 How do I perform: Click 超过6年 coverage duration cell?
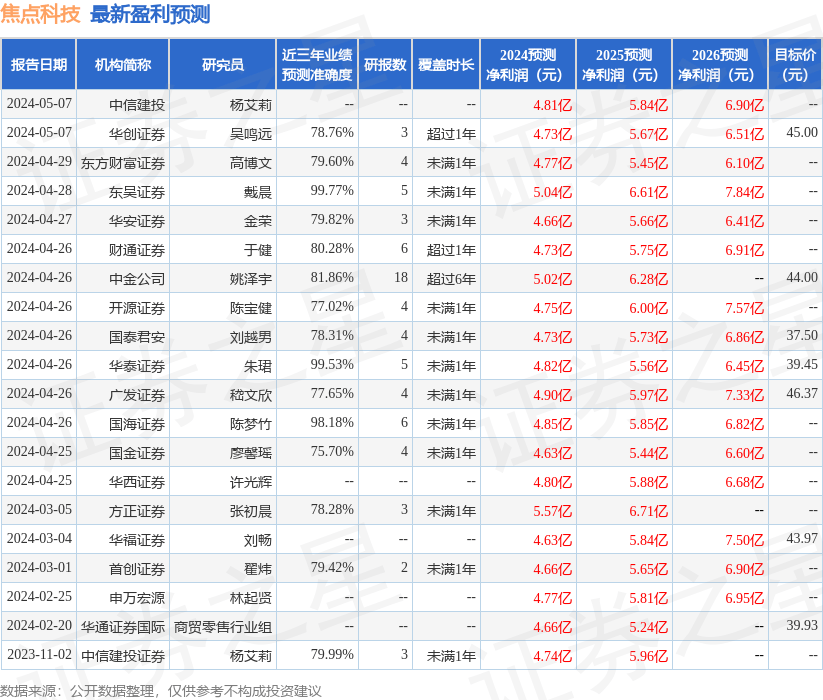pos(451,279)
